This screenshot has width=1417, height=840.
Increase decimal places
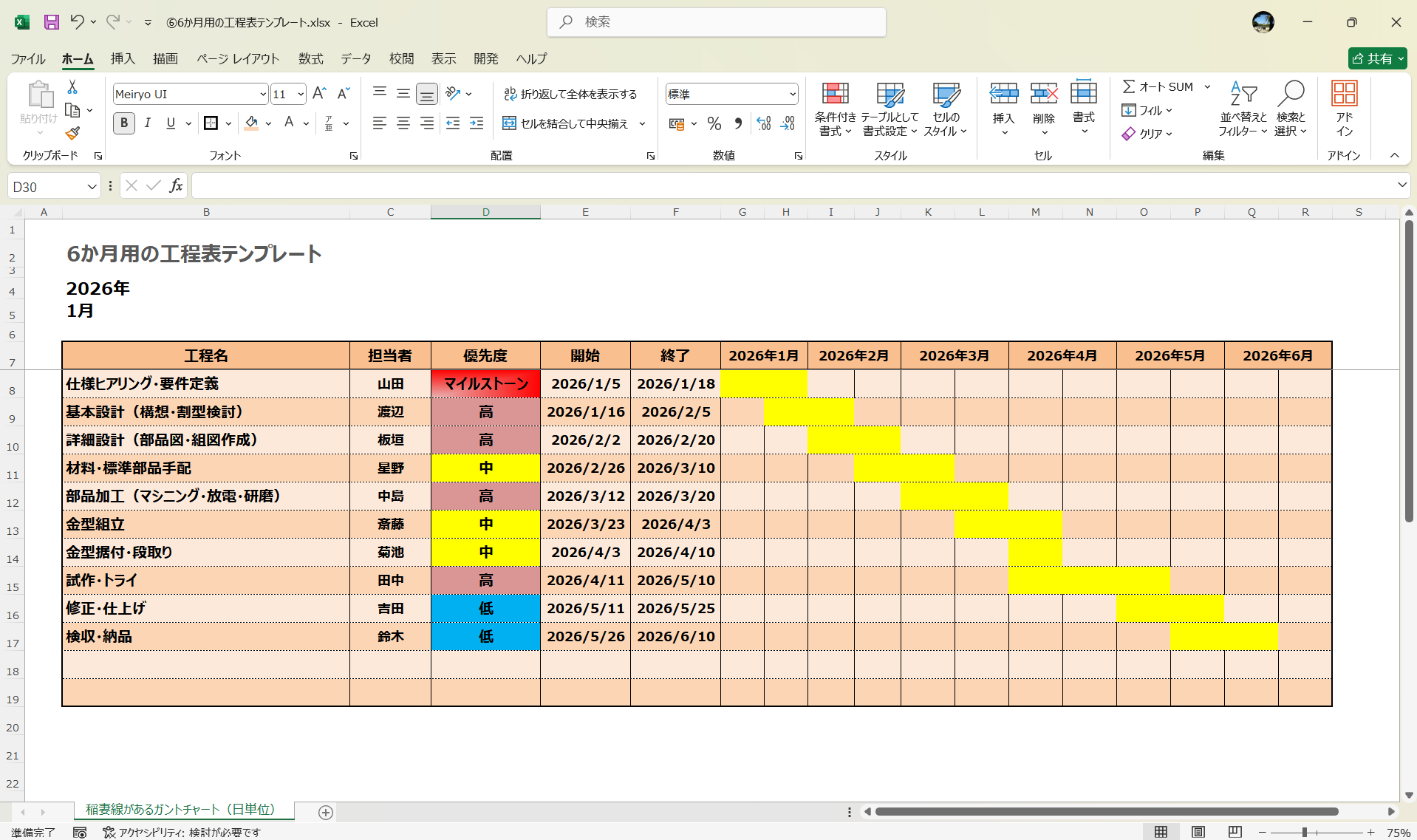(x=764, y=123)
